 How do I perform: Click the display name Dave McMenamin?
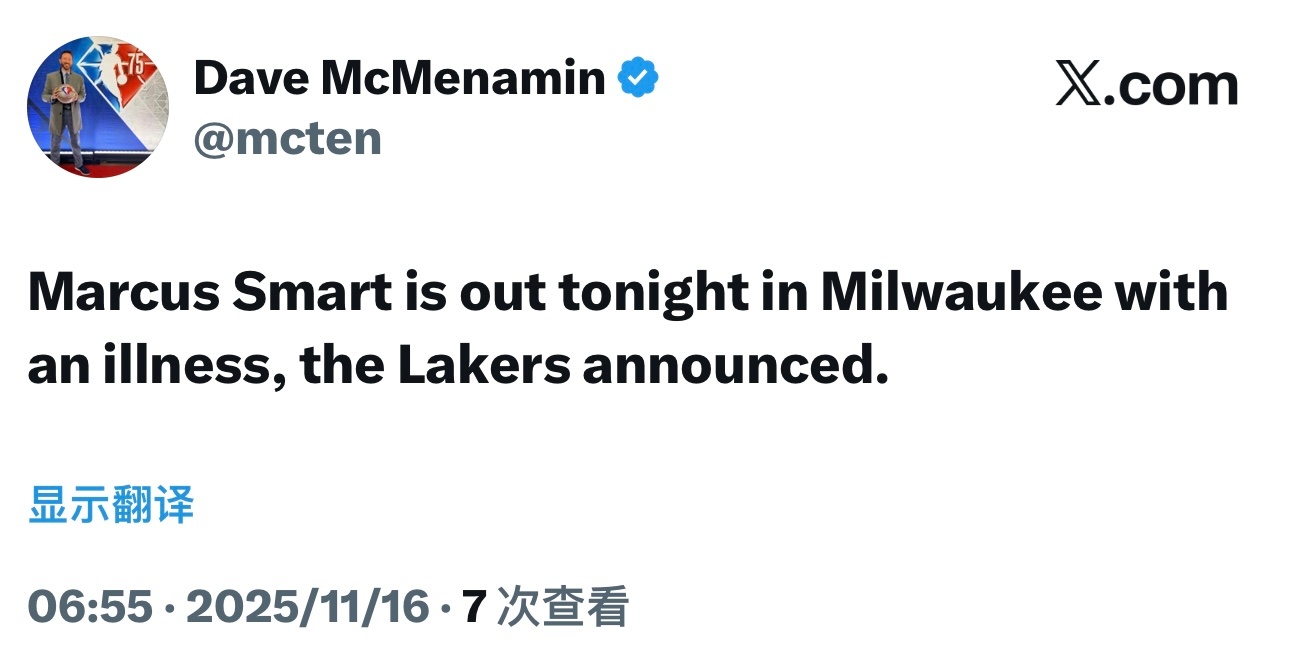[x=399, y=79]
